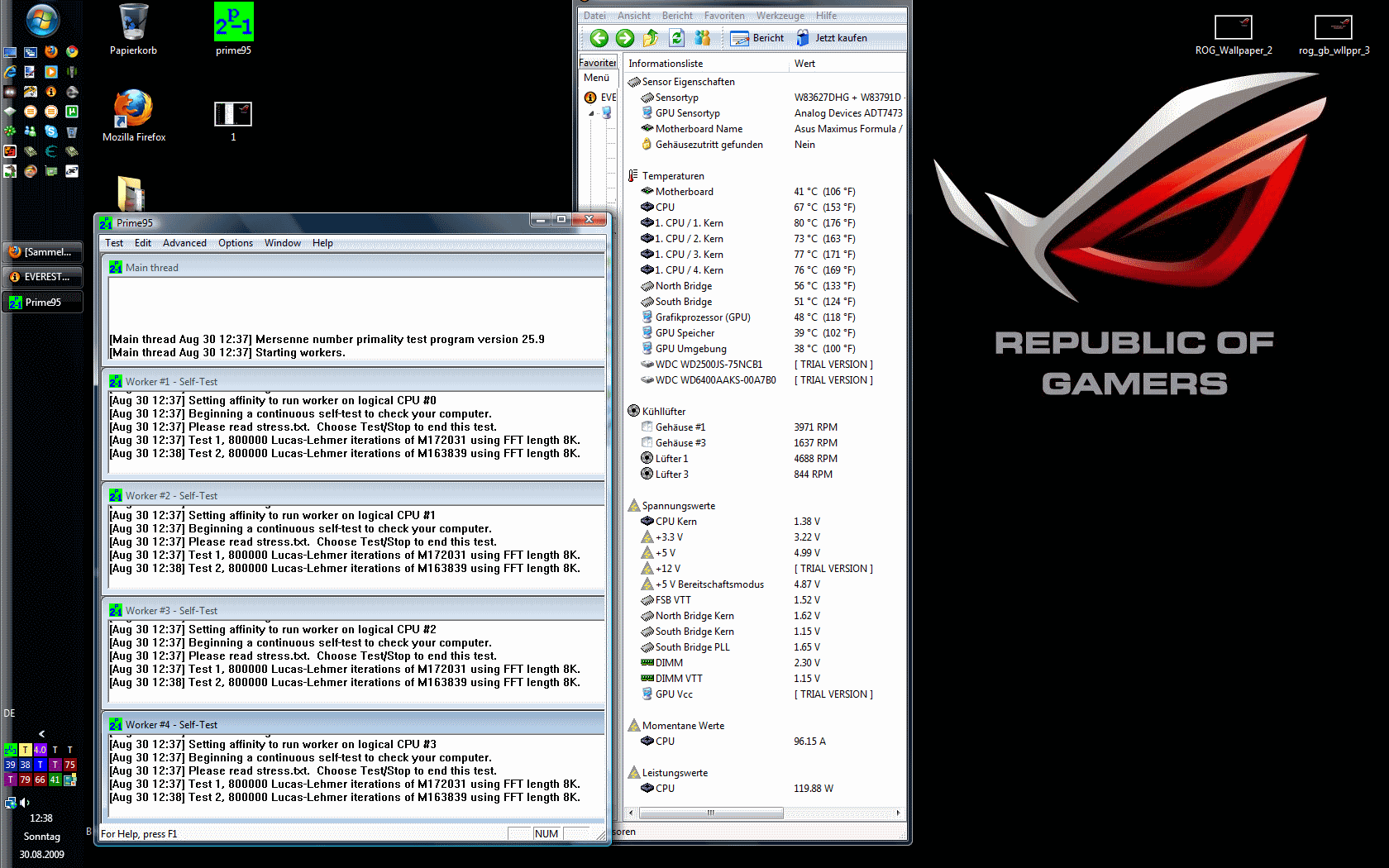Select the rog_gb_wllppr_3 desktop file

[x=1334, y=36]
